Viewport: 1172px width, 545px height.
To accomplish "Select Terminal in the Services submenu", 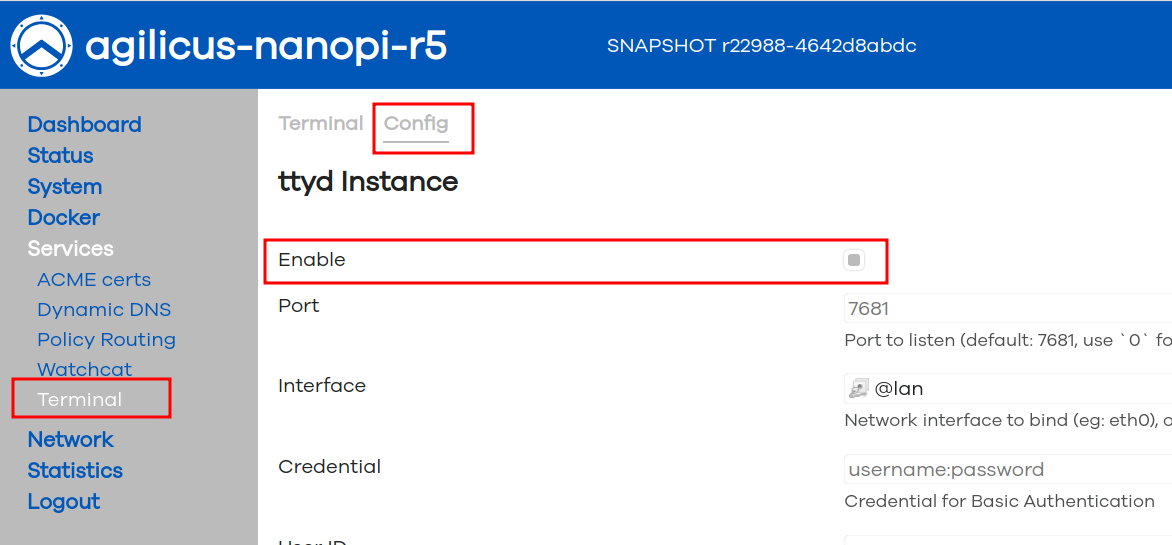I will click(79, 400).
